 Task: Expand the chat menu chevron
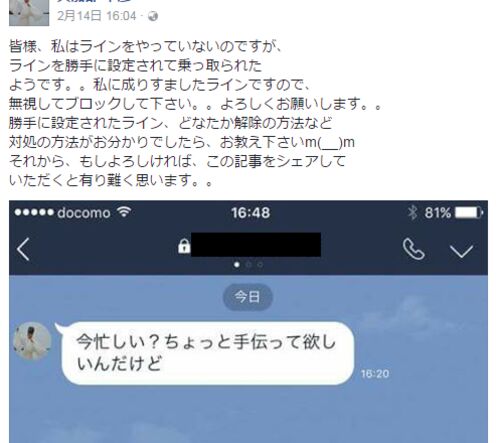(x=461, y=252)
